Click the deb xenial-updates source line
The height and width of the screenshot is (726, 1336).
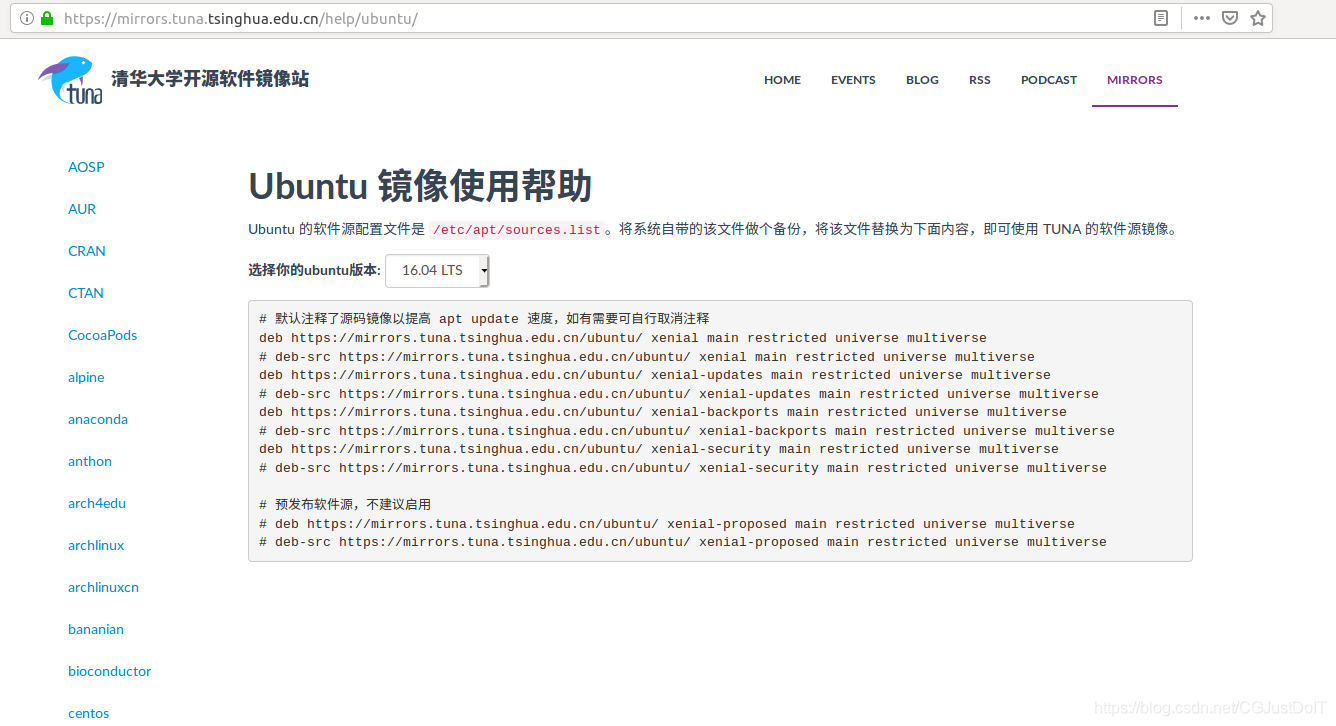(655, 375)
